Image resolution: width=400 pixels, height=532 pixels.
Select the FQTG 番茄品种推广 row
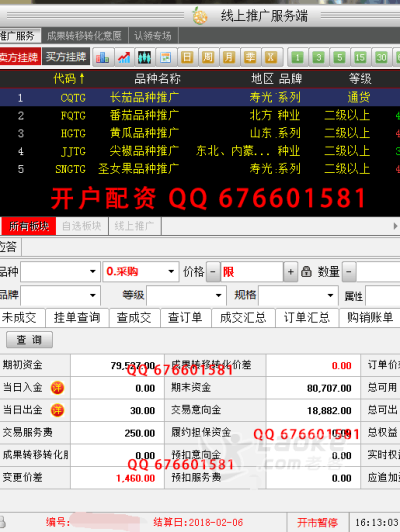coord(200,115)
